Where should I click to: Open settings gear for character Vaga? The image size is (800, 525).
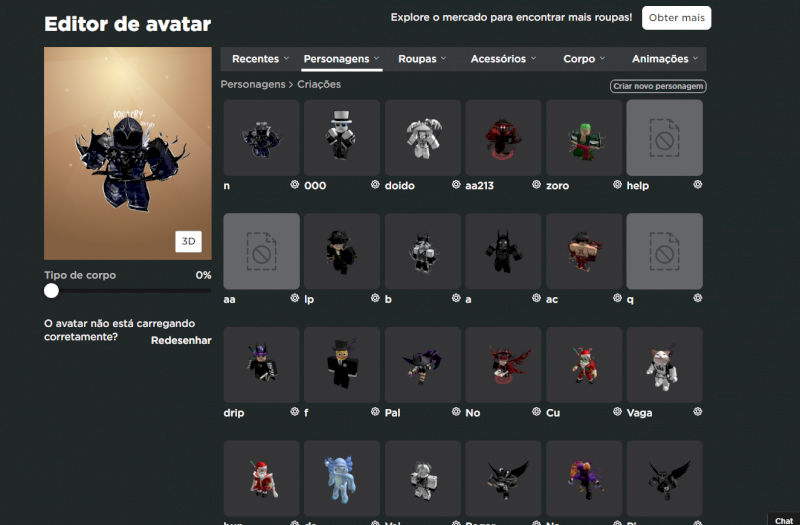tap(697, 412)
